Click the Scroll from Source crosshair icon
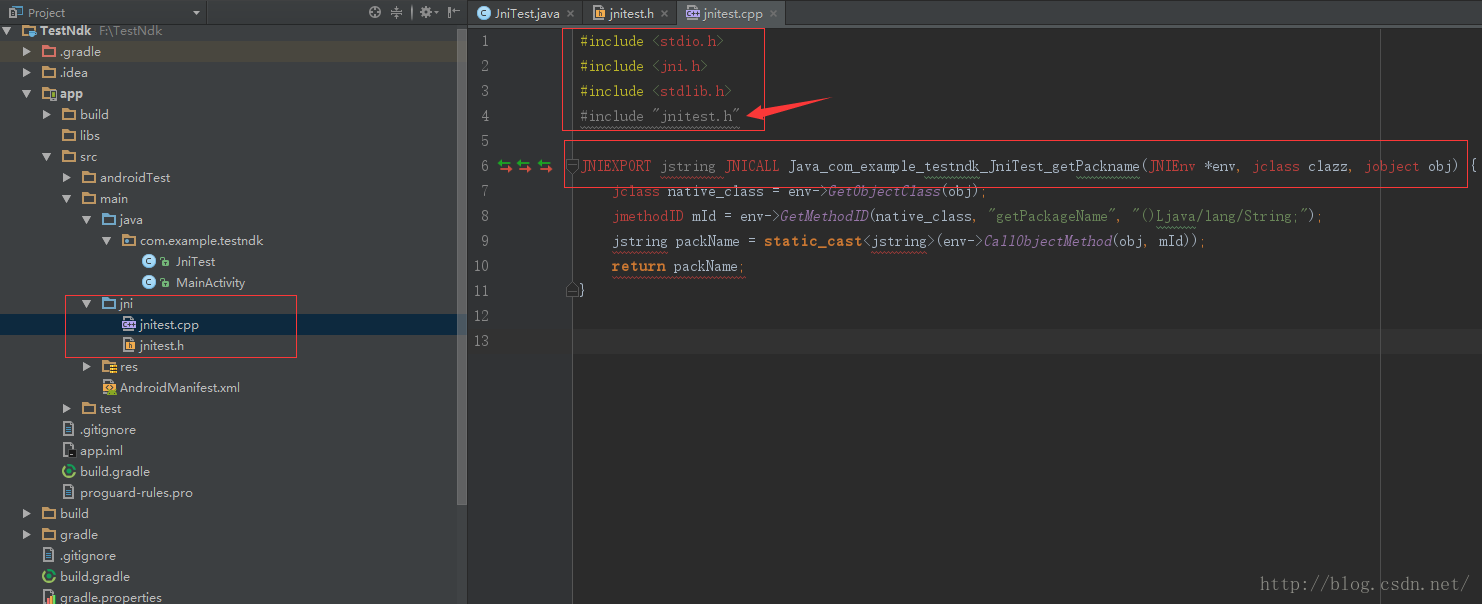Screen dimensions: 1482x604 [375, 12]
